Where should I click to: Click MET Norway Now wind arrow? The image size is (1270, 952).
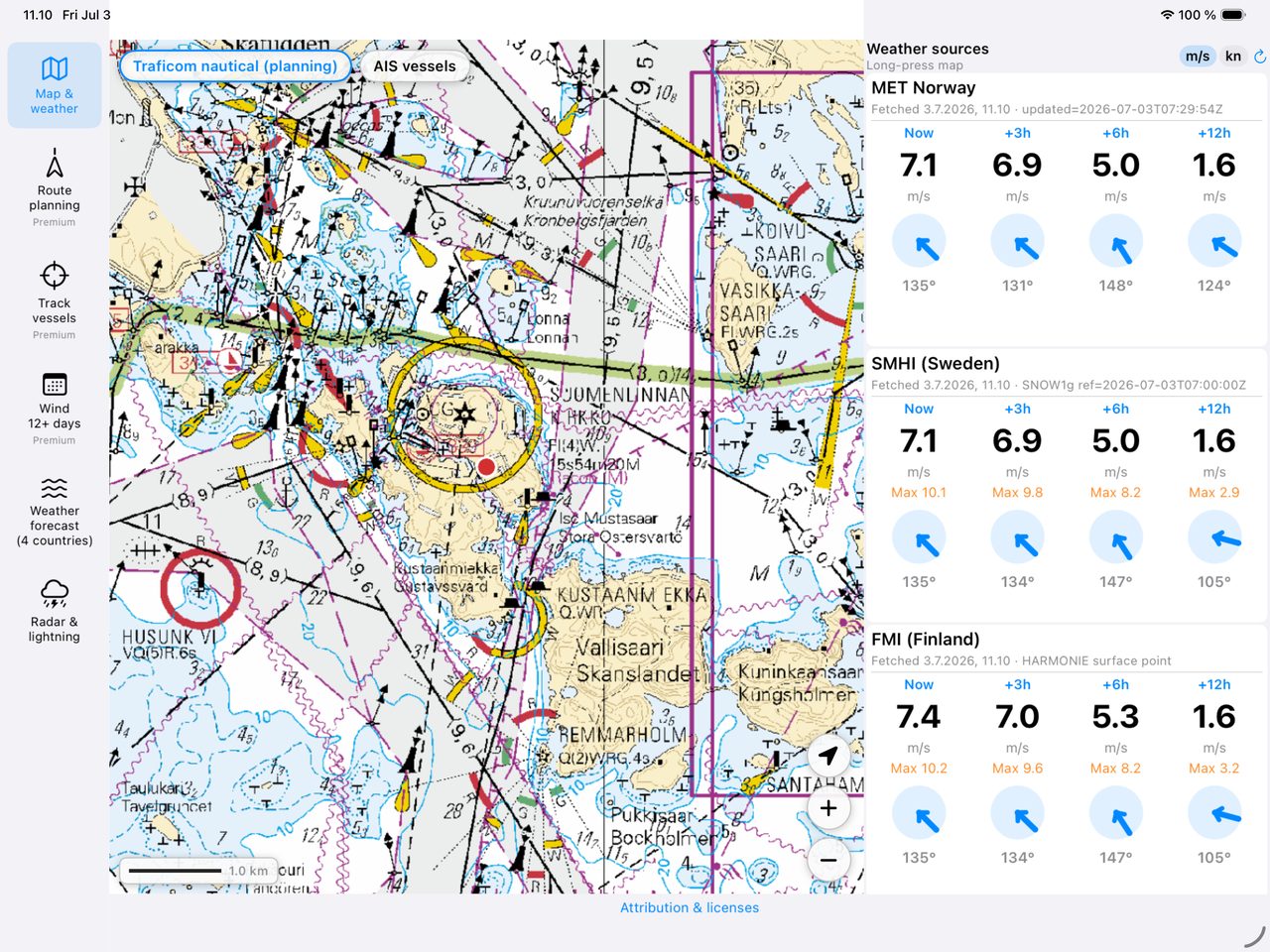point(919,241)
